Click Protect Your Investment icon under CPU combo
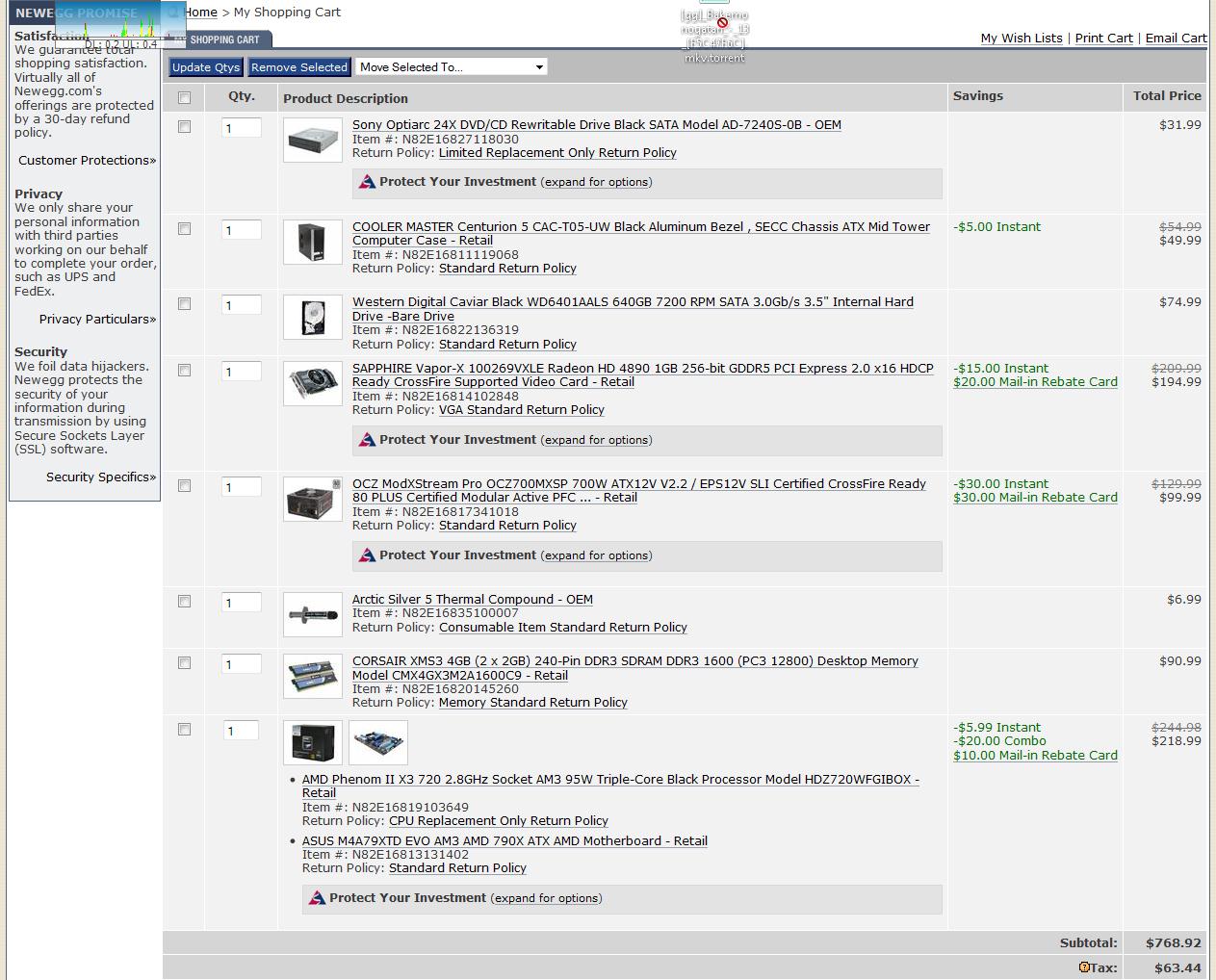This screenshot has height=980, width=1216. click(x=317, y=898)
